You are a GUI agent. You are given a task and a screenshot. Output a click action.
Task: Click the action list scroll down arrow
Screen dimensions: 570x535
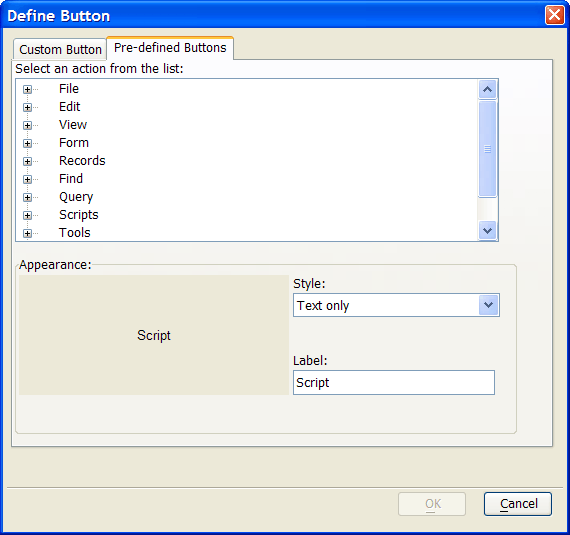pos(487,230)
